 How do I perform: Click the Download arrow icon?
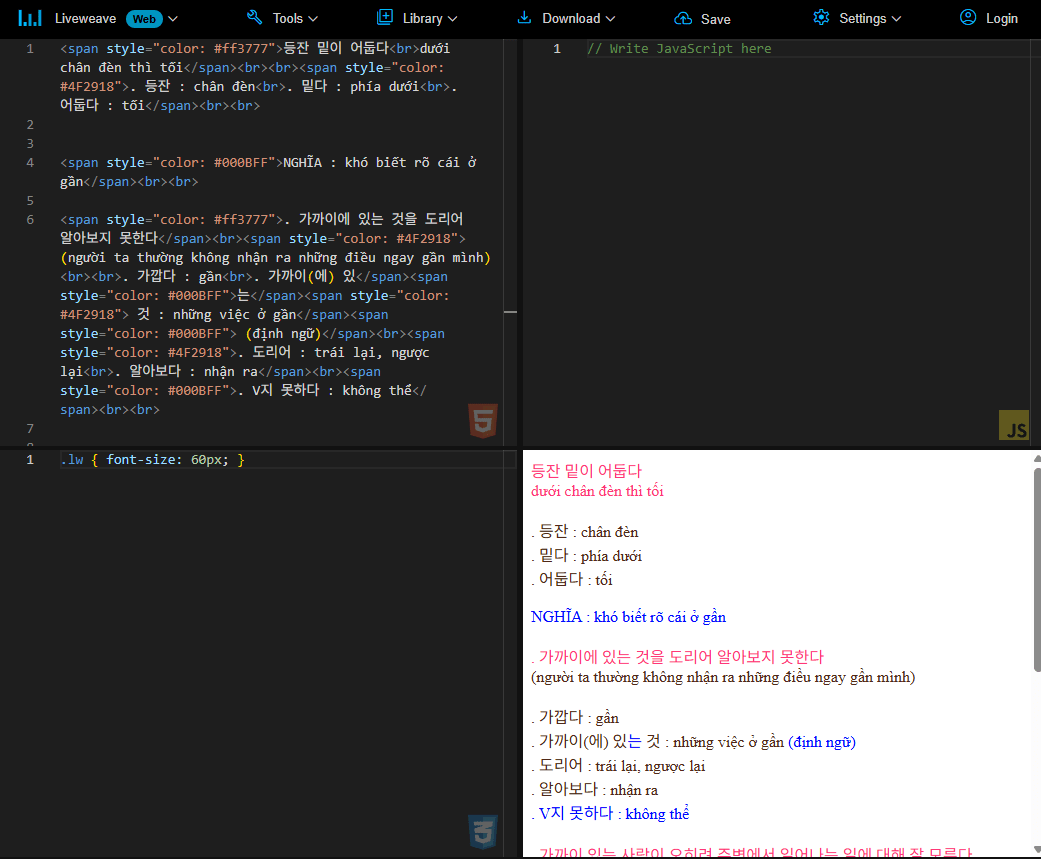point(525,18)
